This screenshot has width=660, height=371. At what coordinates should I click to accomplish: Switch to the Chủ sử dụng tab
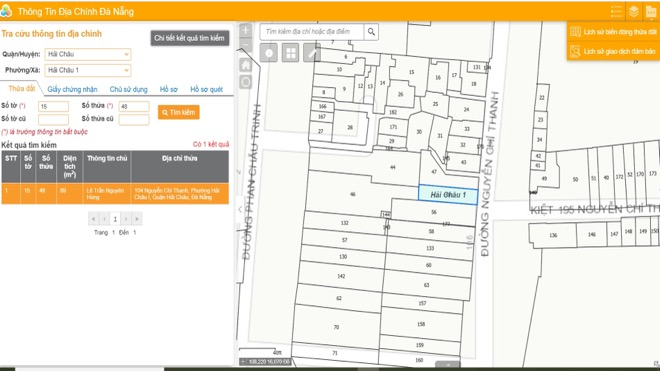click(x=128, y=89)
